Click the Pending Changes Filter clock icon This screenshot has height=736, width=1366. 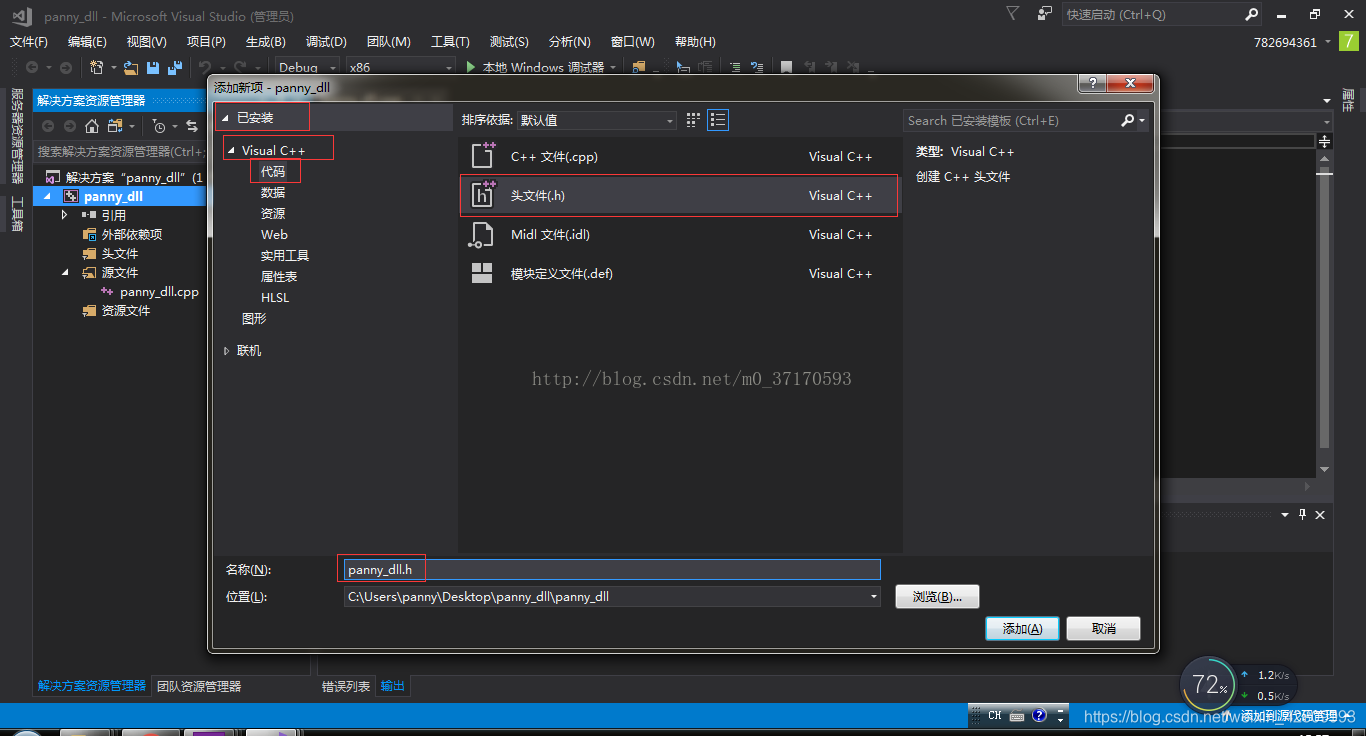[x=159, y=126]
